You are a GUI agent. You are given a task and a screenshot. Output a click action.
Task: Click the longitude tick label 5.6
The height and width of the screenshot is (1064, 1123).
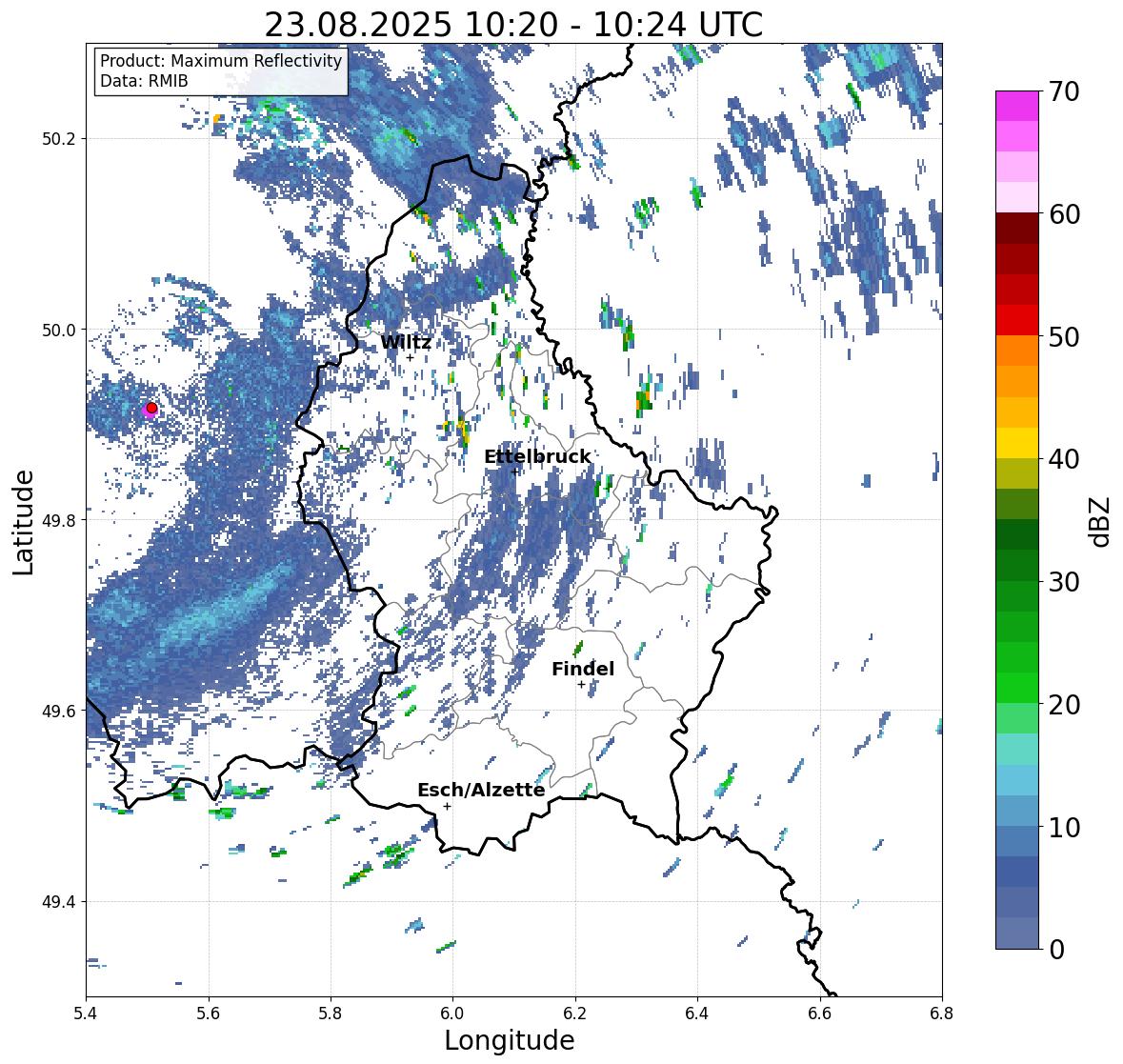(x=209, y=1014)
